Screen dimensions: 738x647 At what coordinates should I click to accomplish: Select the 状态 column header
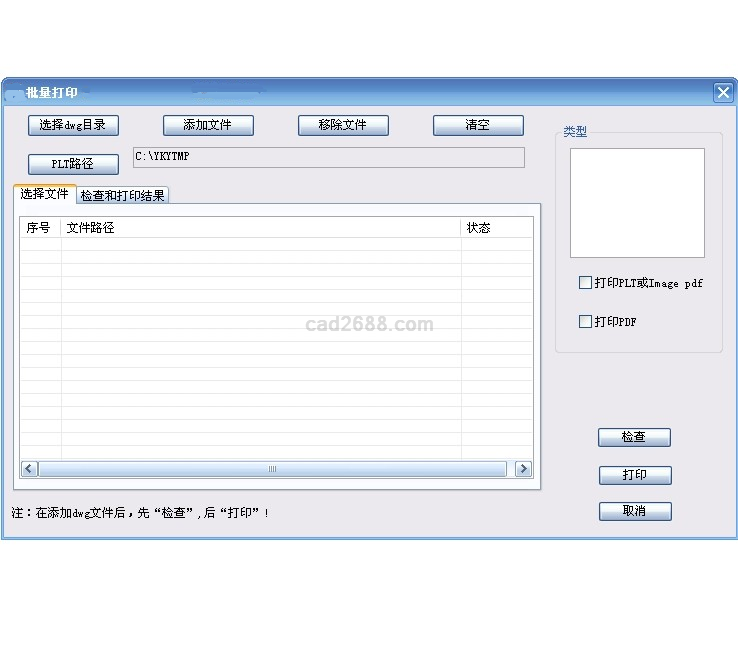[x=495, y=228]
